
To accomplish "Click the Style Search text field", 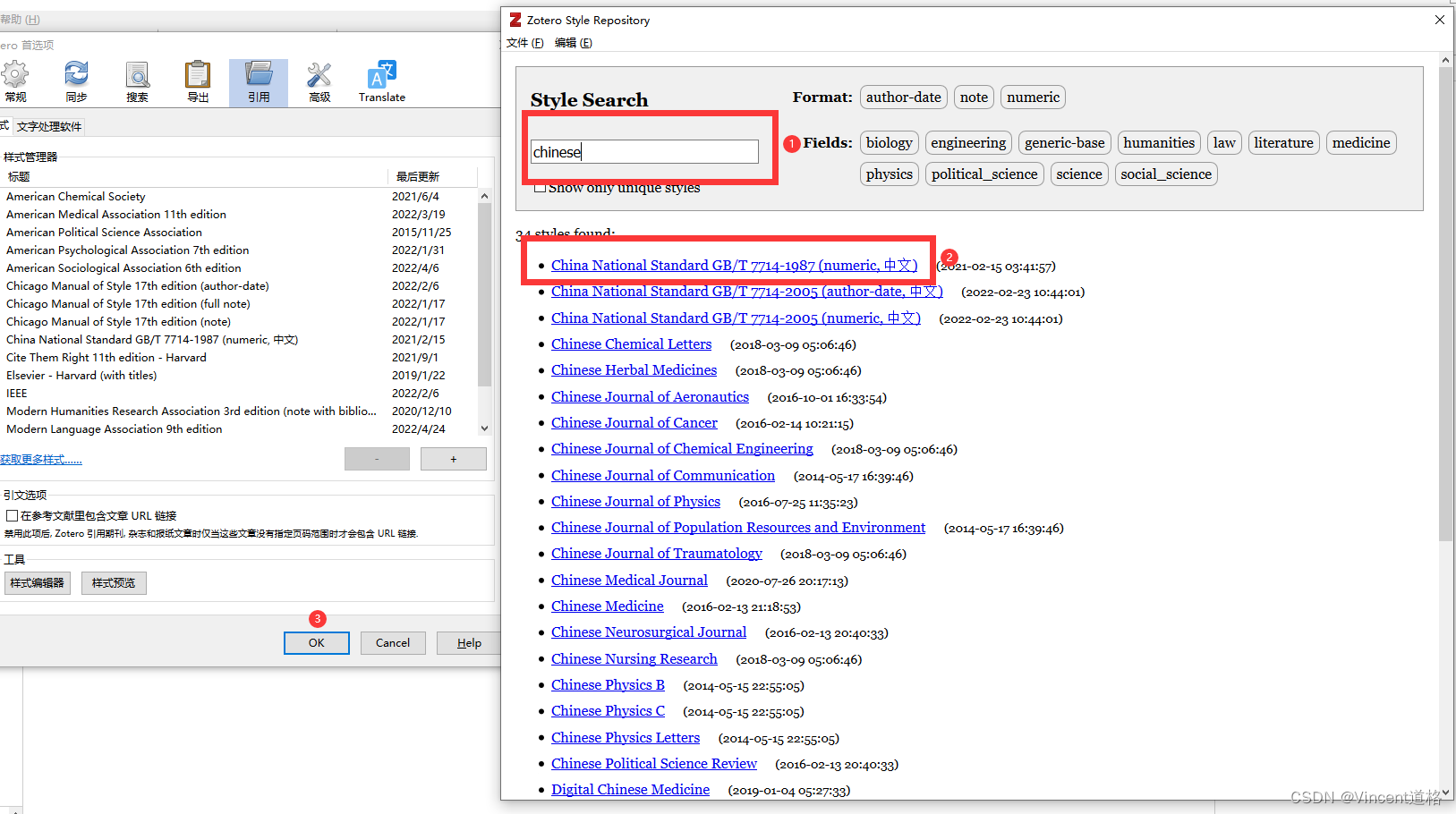I will pos(644,151).
